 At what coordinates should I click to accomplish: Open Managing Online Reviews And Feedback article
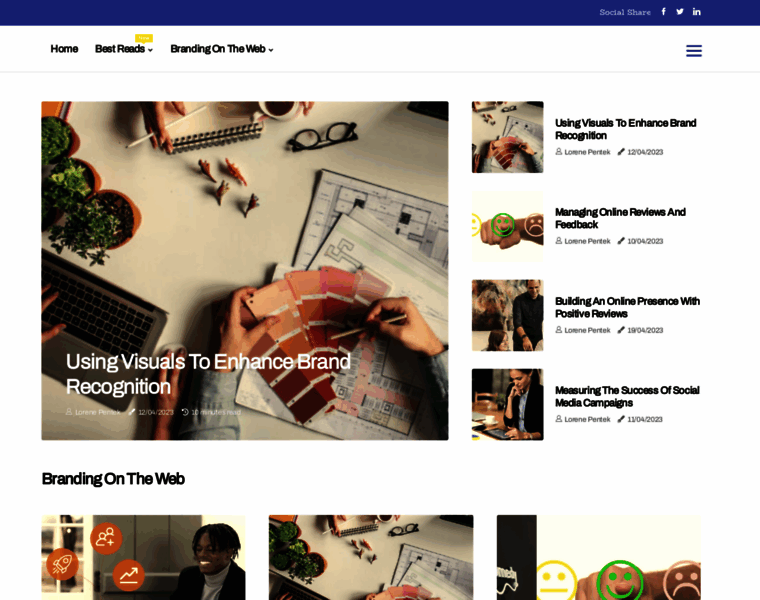tap(620, 218)
